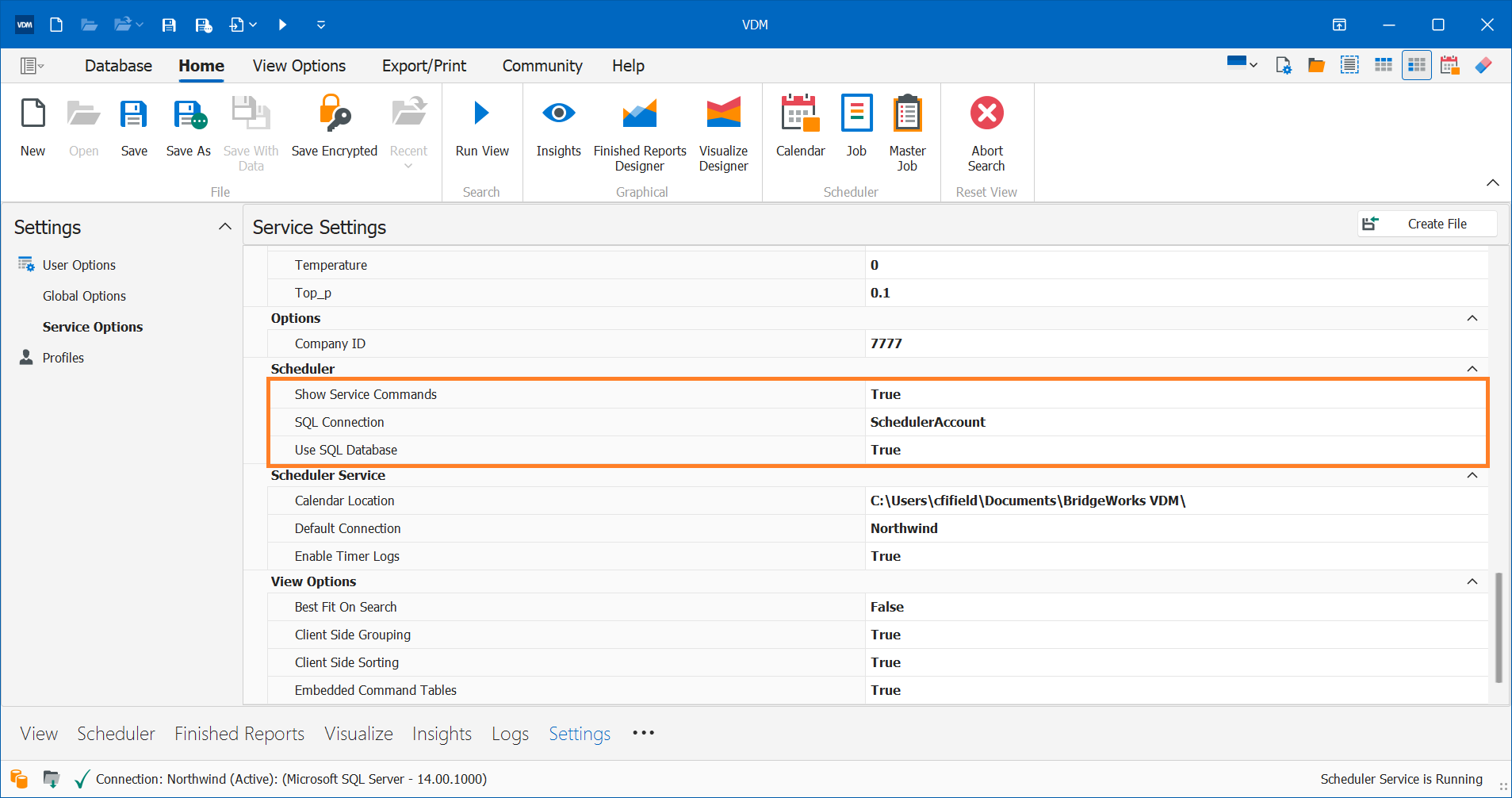Open the Export/Print ribbon tab

[424, 66]
